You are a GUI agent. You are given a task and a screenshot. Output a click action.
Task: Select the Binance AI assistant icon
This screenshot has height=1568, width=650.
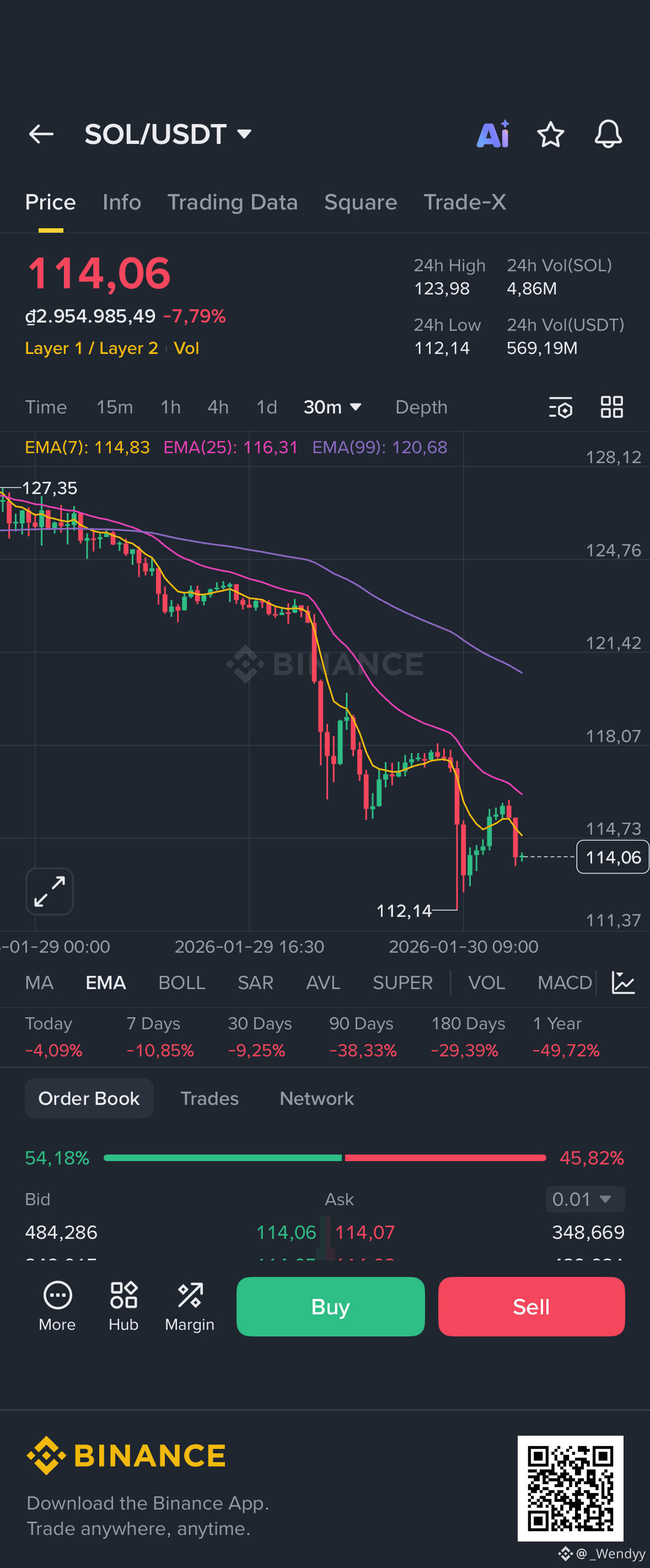click(x=493, y=135)
